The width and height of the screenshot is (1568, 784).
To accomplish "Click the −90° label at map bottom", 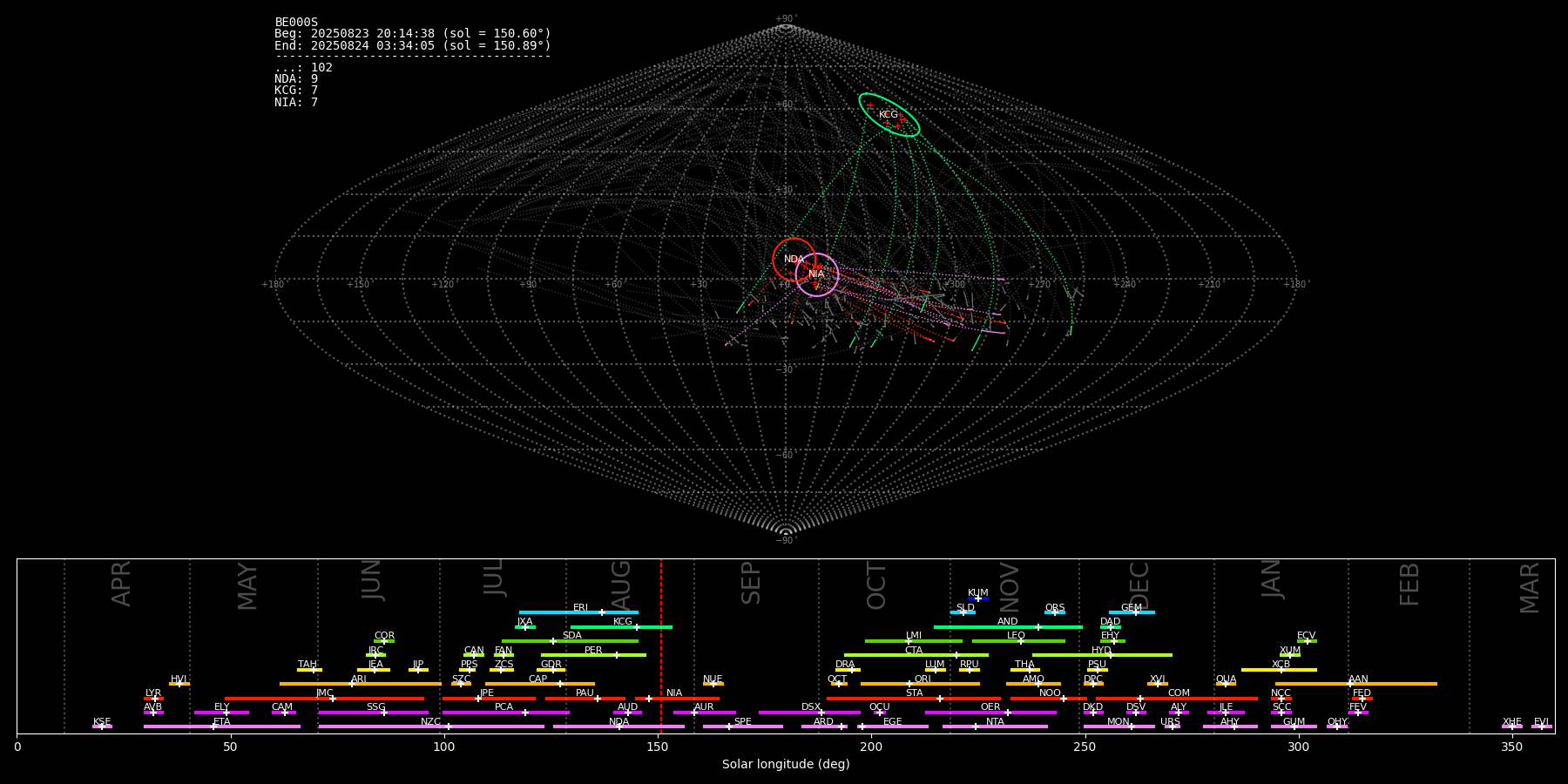I will pos(786,541).
